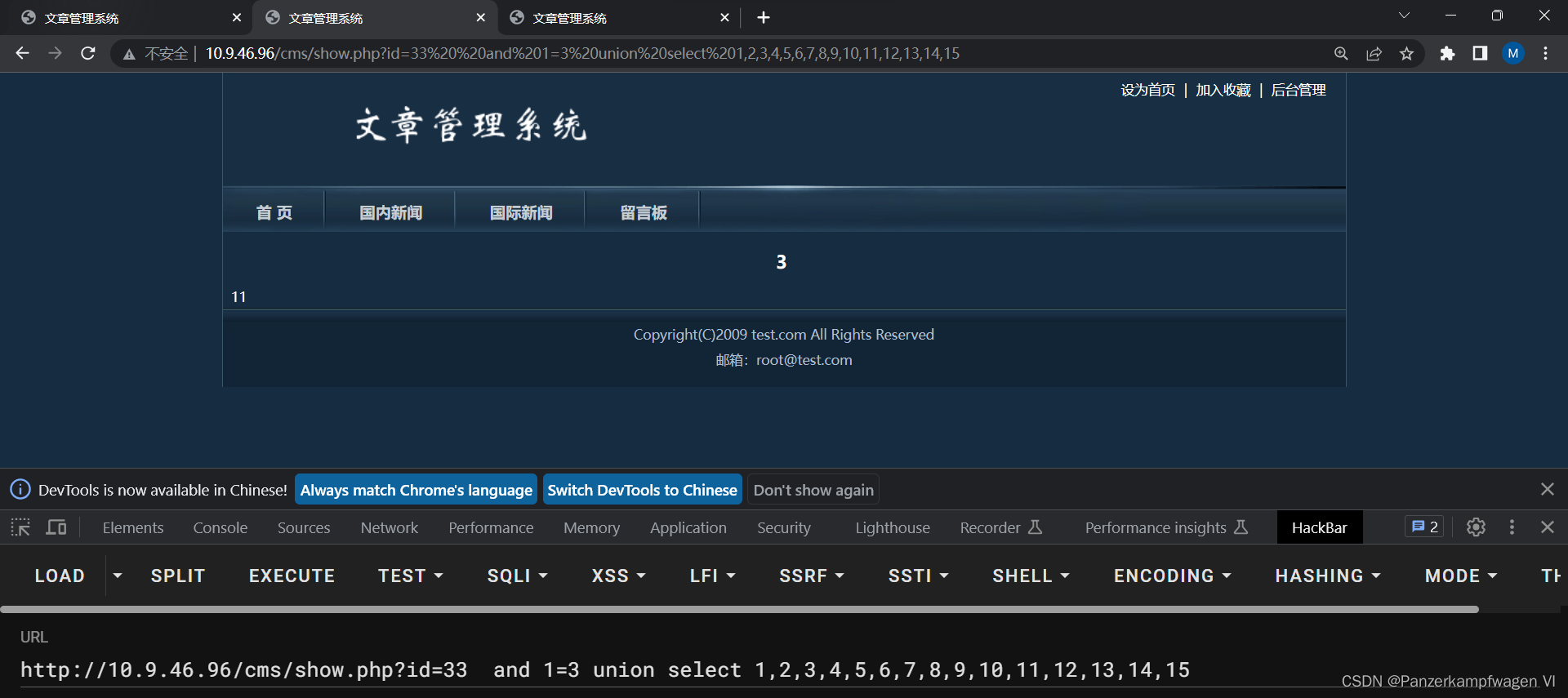Switch to the Performance panel
The height and width of the screenshot is (698, 1568).
[491, 528]
